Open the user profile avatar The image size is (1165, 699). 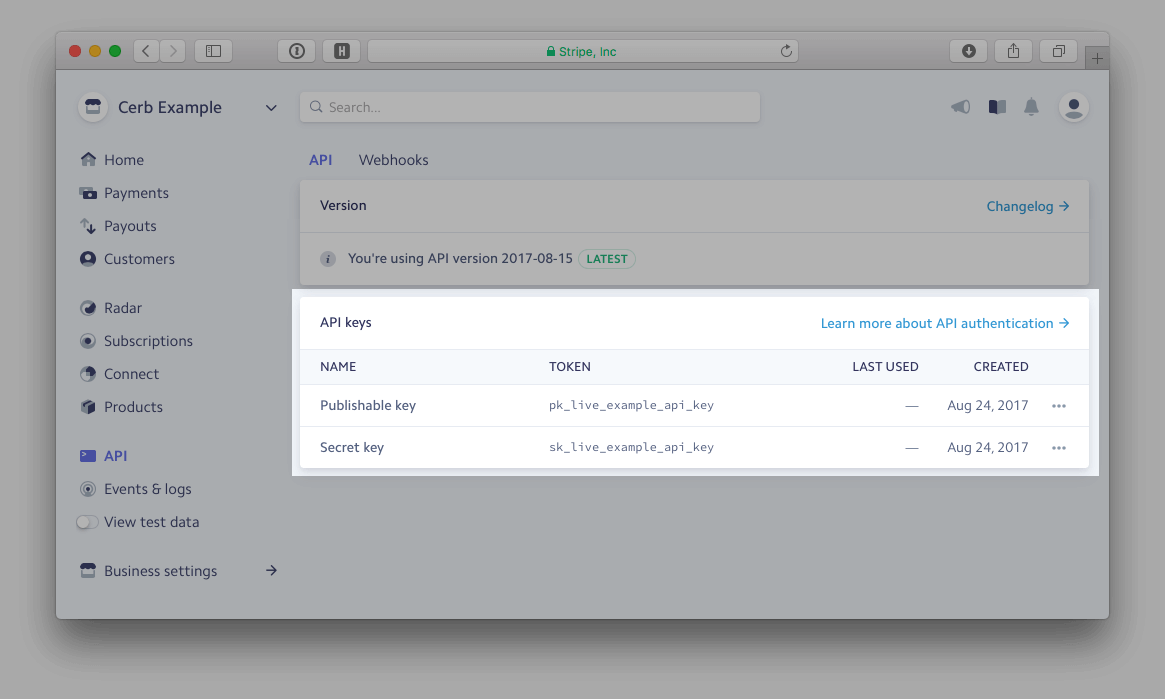pos(1074,107)
